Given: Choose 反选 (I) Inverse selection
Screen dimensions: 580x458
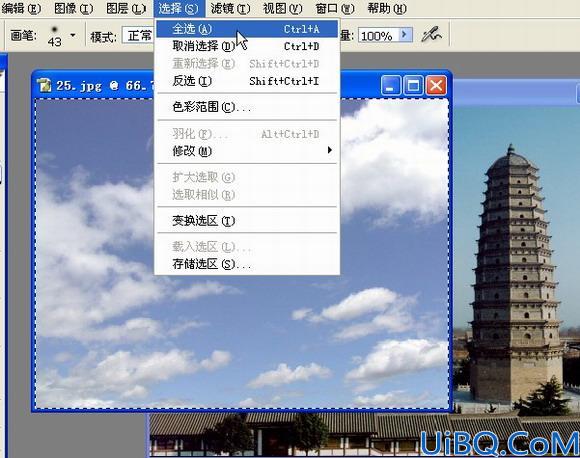Looking at the screenshot, I should click(247, 81).
